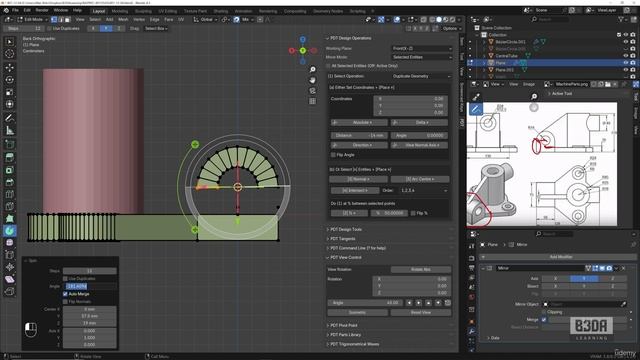Click the Arc Centre button

point(420,179)
